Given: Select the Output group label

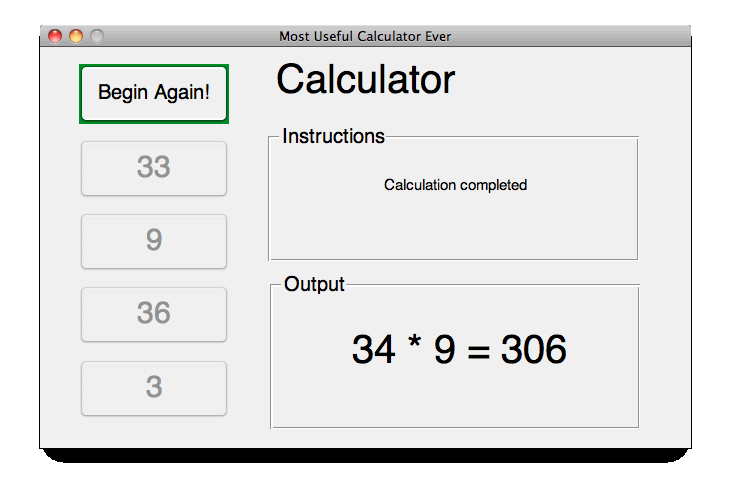Looking at the screenshot, I should click(314, 284).
